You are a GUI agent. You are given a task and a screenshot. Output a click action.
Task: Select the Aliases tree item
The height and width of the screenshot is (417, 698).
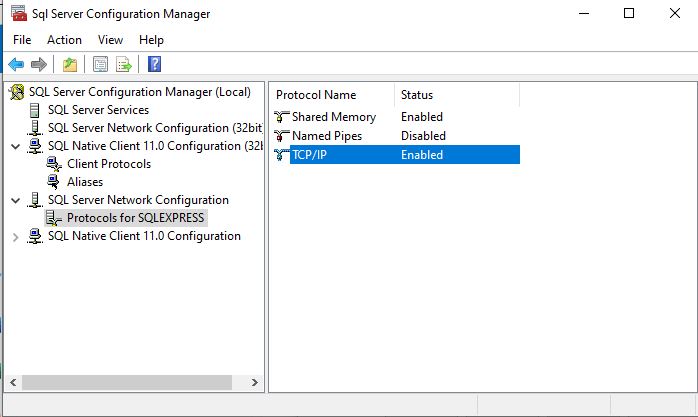85,182
